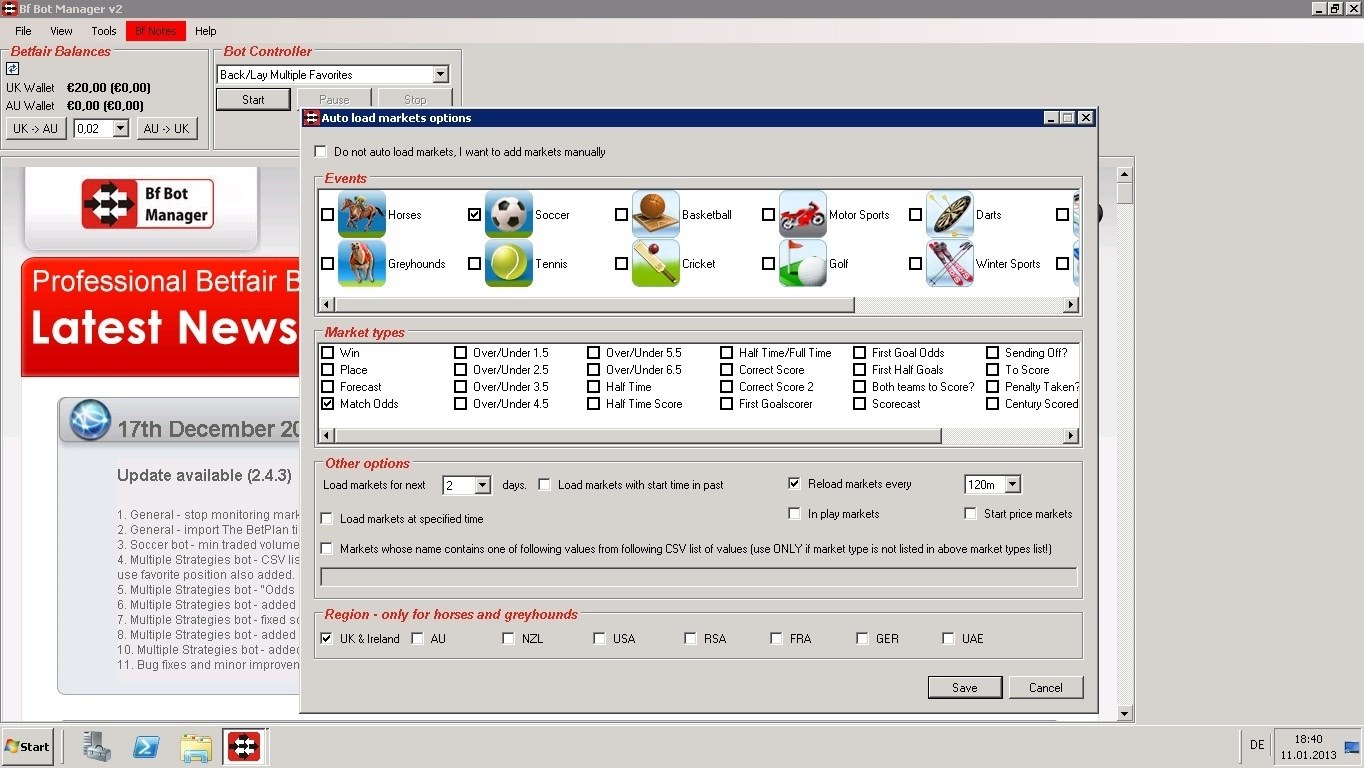This screenshot has width=1364, height=768.
Task: Open the file explorer taskbar icon
Action: 196,747
